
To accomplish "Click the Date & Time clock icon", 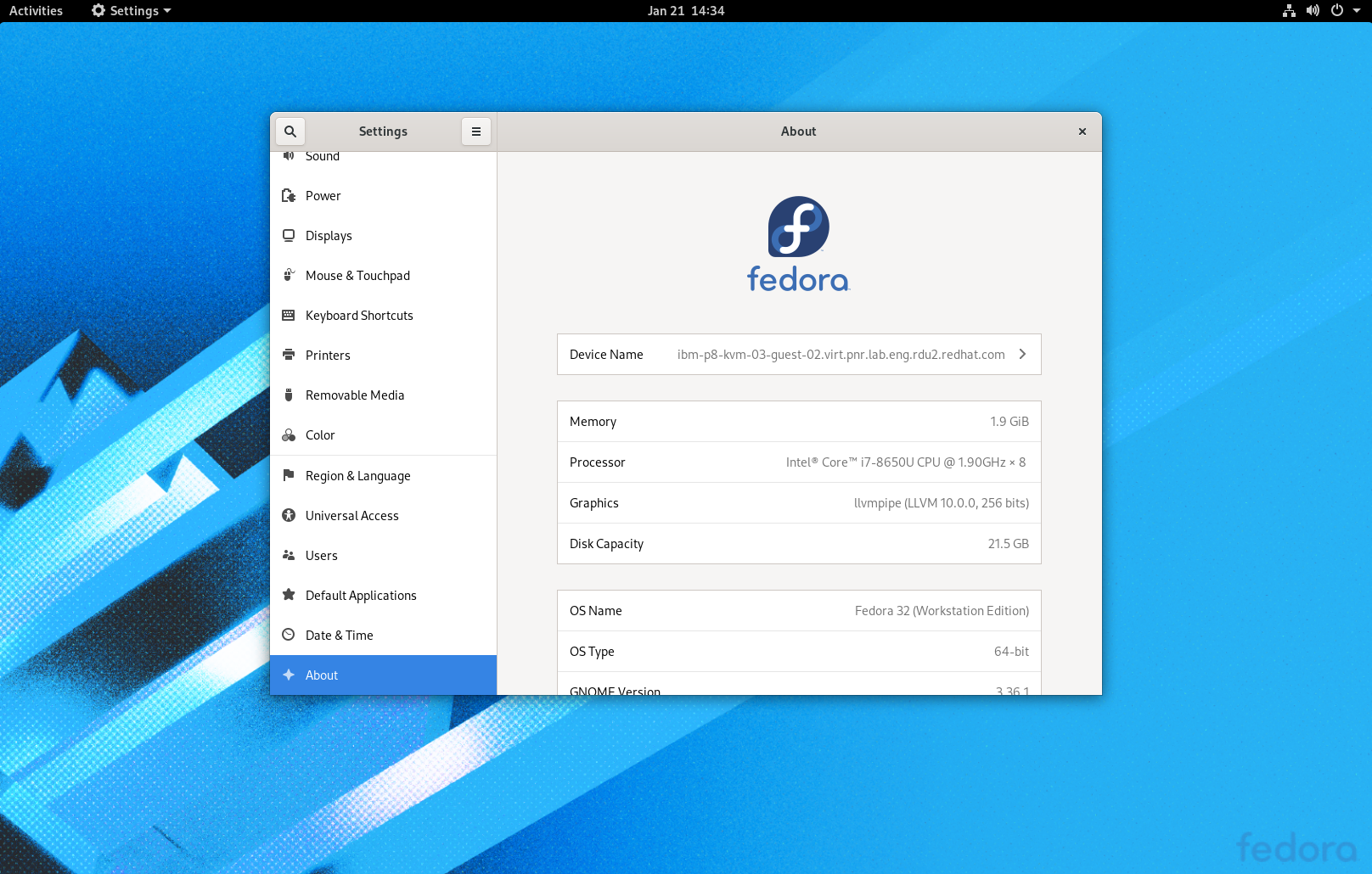I will click(x=289, y=635).
